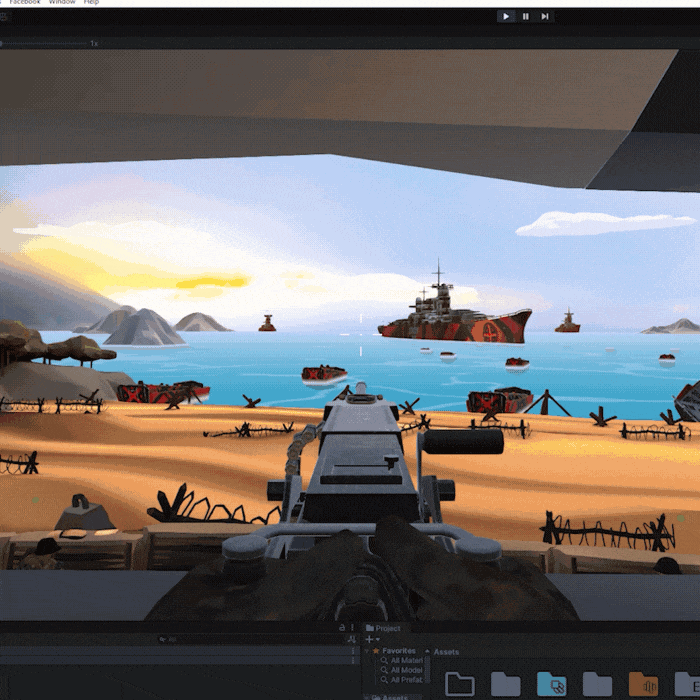Open the Help menu
This screenshot has height=700, width=700.
click(x=92, y=2)
